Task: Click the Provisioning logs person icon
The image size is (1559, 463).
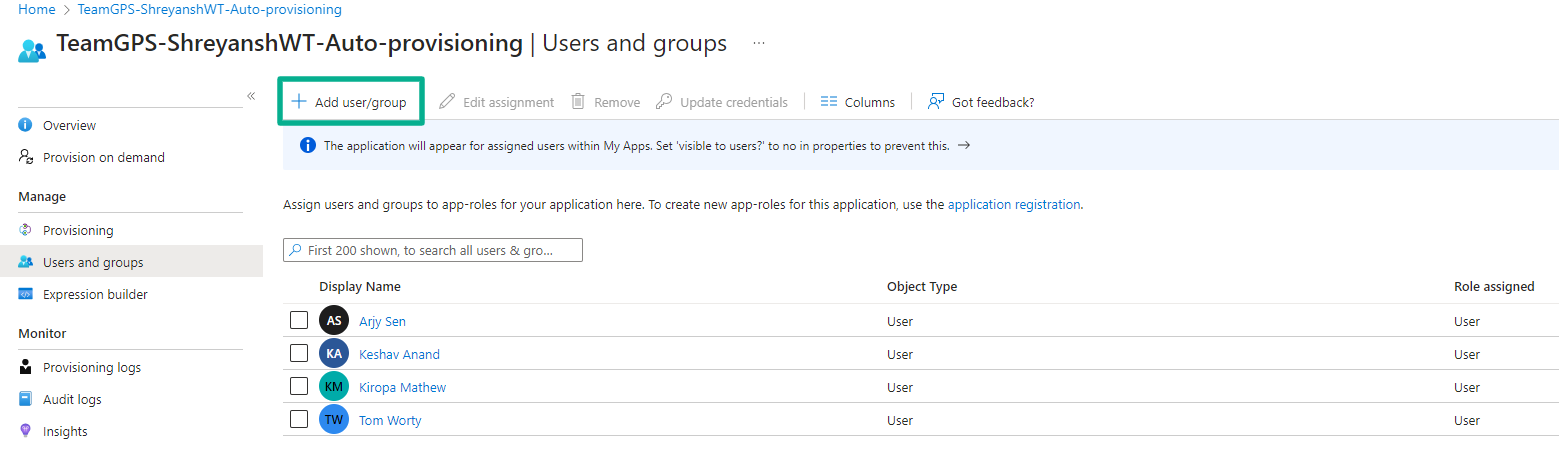Action: coord(26,367)
